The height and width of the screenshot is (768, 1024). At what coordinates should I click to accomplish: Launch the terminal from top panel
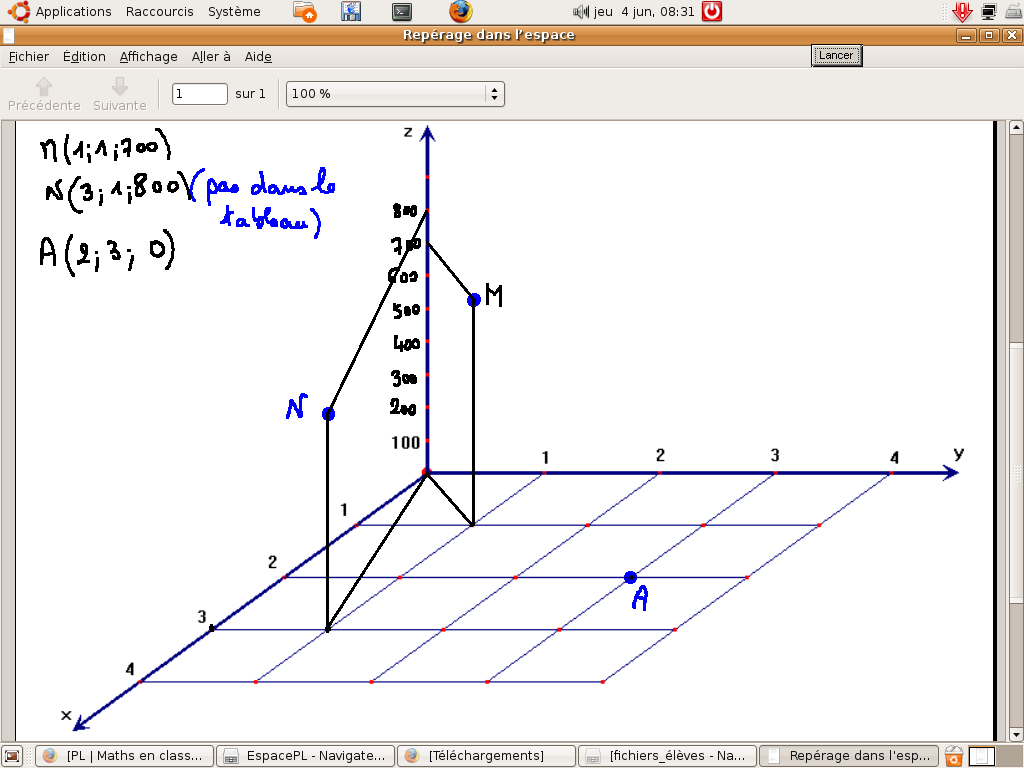[x=401, y=12]
